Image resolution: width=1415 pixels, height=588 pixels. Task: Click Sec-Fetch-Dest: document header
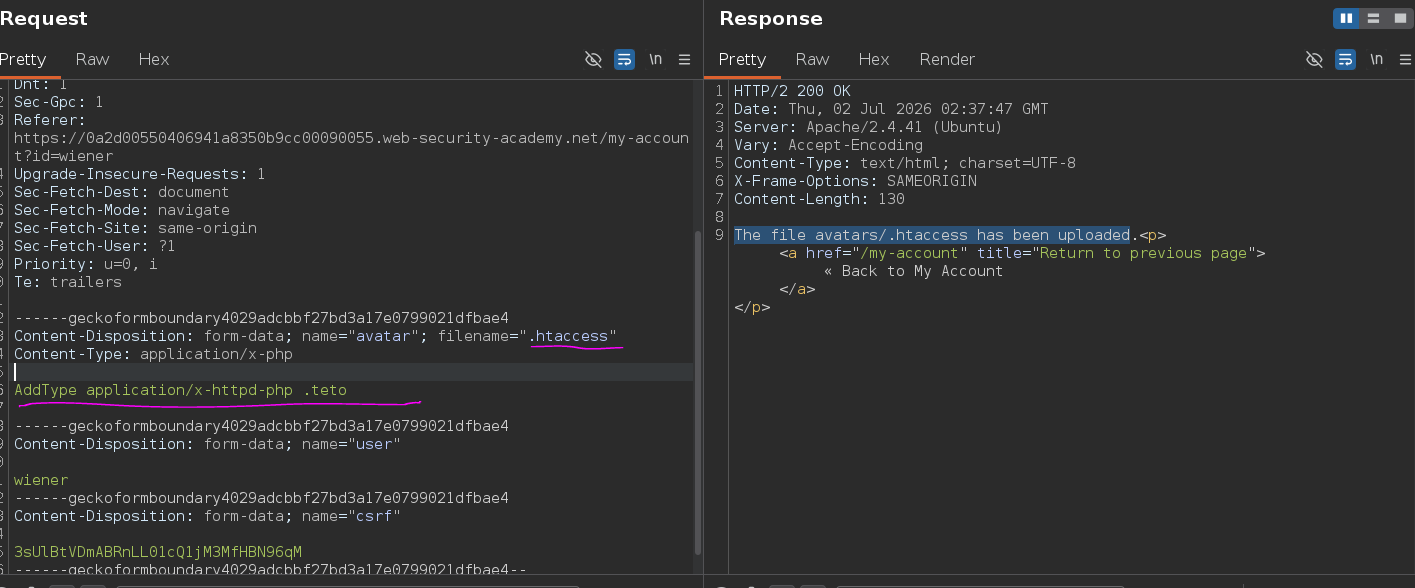coord(121,192)
